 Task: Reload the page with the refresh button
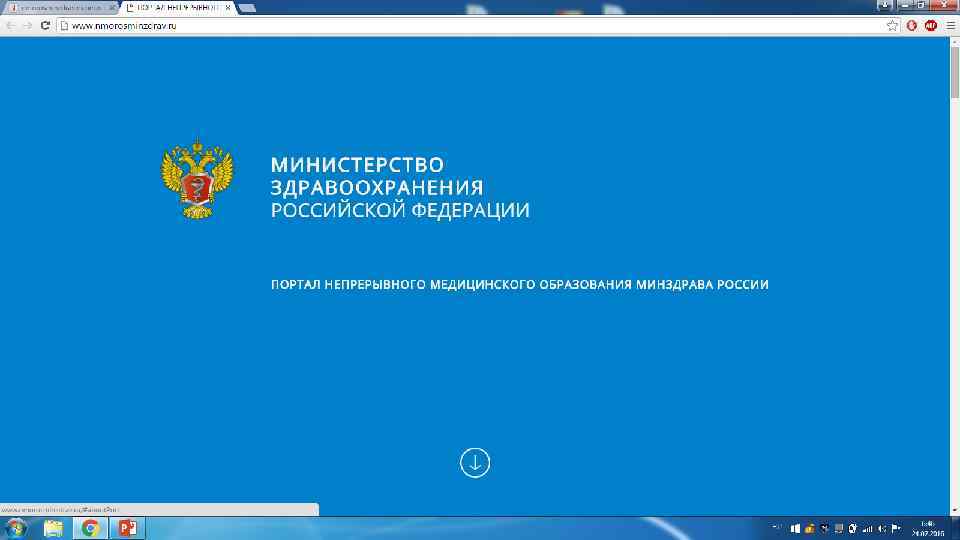click(x=45, y=26)
